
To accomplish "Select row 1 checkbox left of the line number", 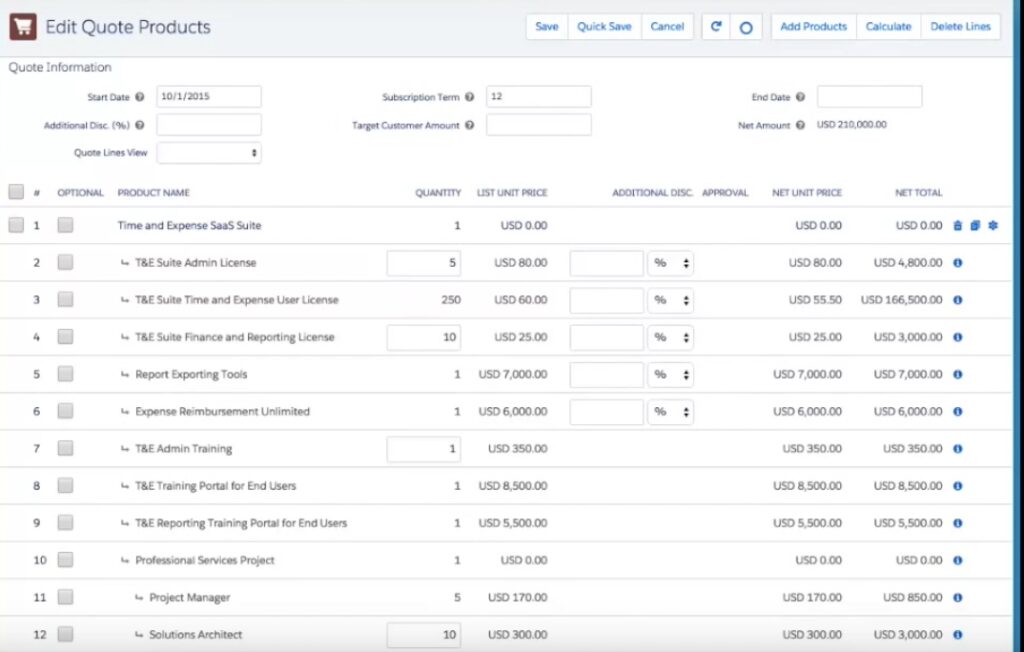I will (x=16, y=225).
